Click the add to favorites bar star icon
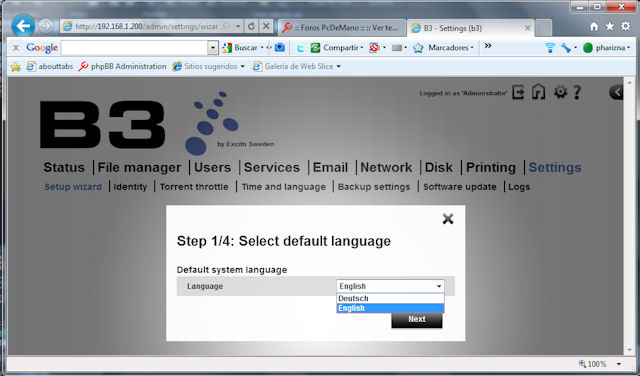This screenshot has height=376, width=640. [x=16, y=67]
